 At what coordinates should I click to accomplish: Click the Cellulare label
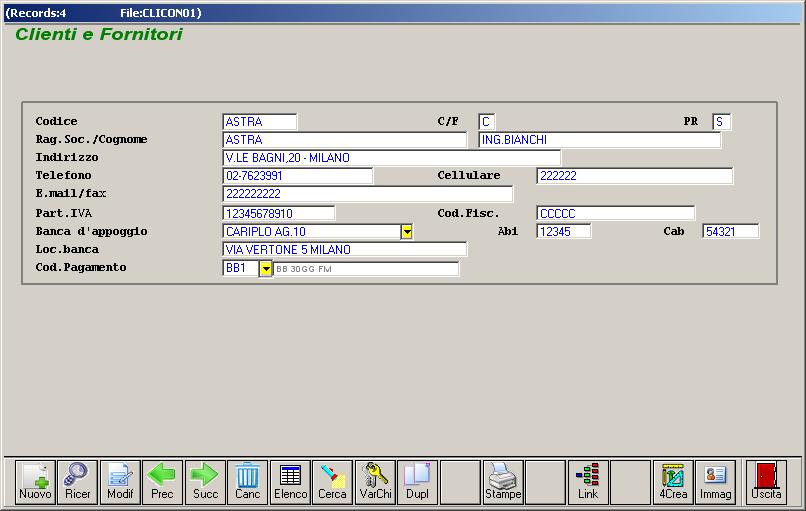click(x=469, y=175)
